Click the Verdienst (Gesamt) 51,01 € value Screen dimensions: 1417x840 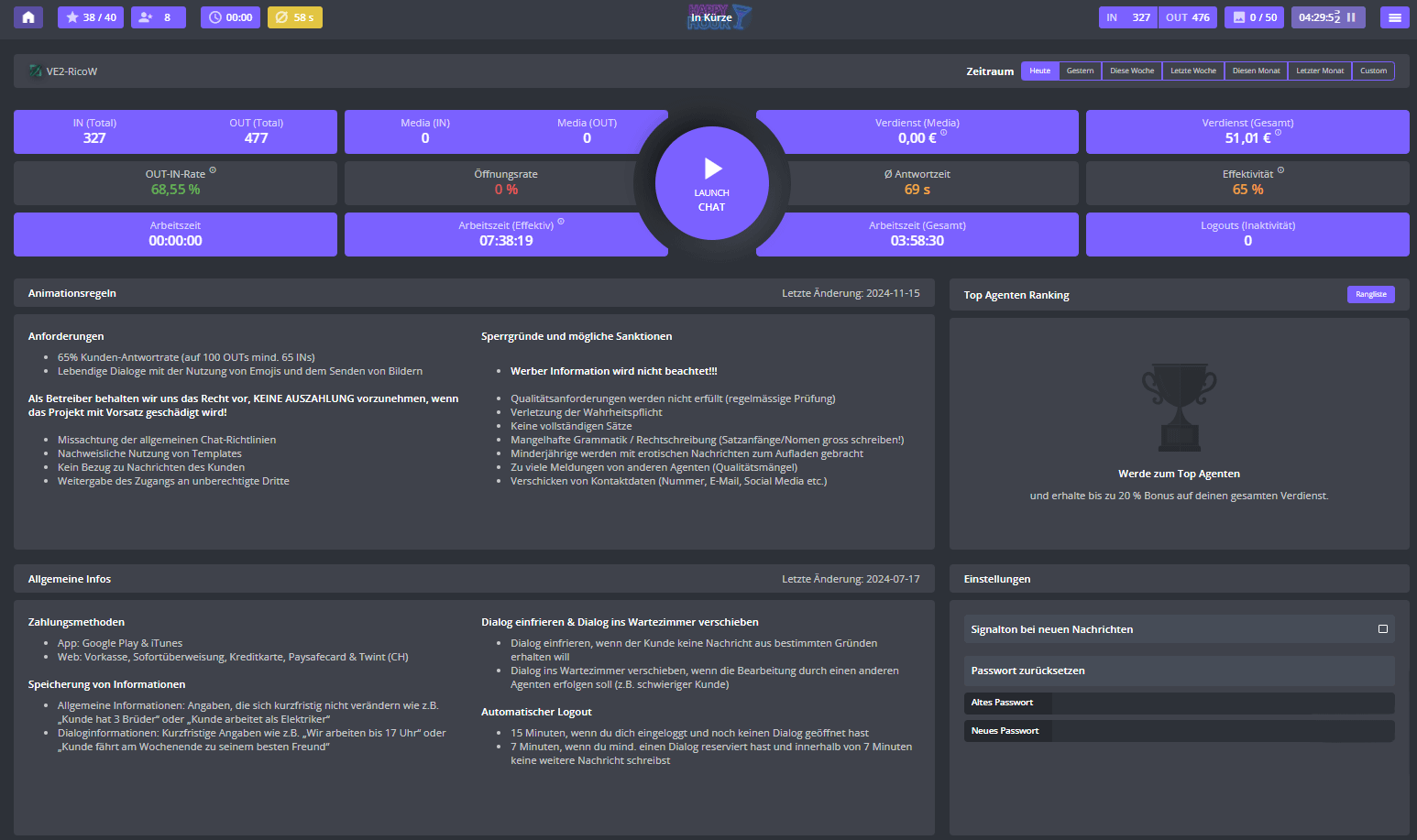coord(1247,138)
